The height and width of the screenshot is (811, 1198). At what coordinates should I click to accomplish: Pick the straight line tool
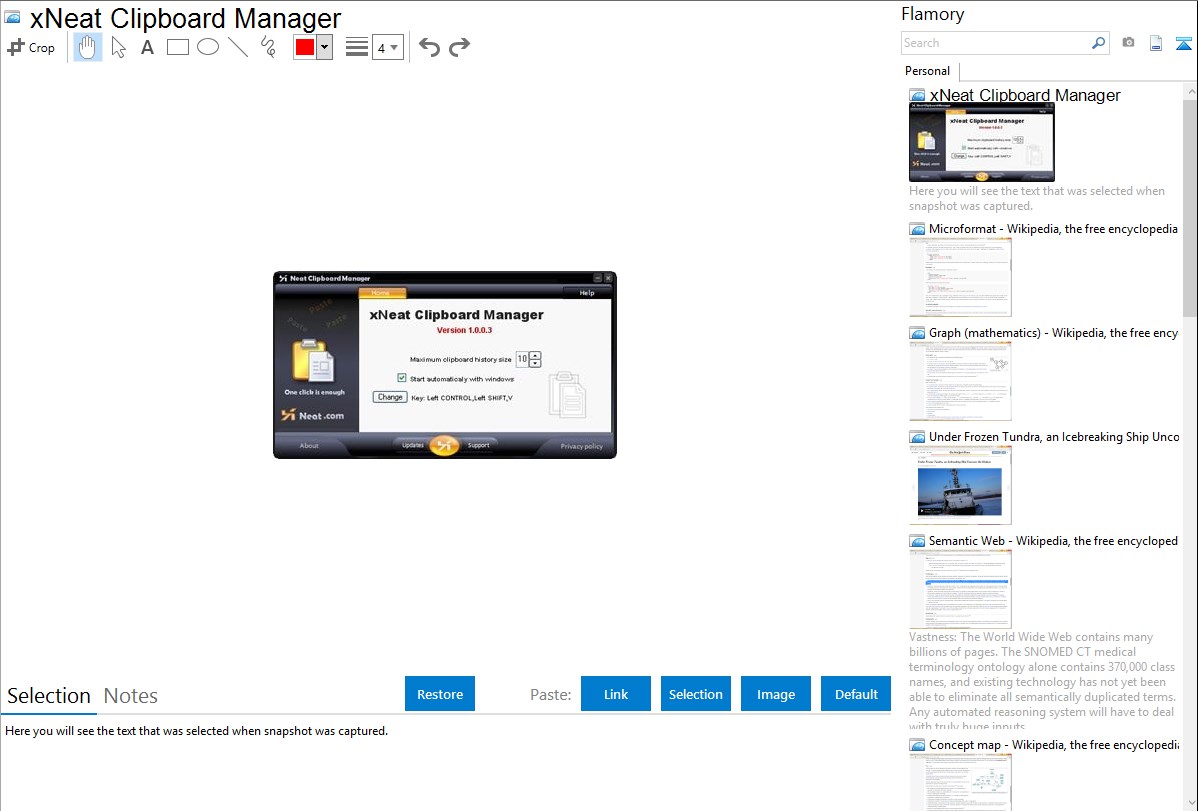click(238, 47)
